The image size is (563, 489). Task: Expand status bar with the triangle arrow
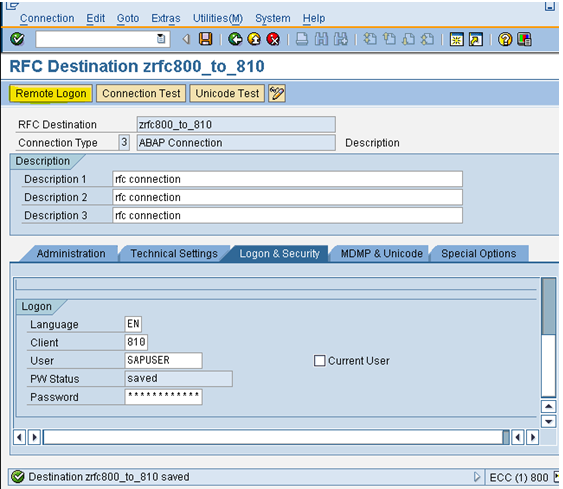pyautogui.click(x=476, y=477)
